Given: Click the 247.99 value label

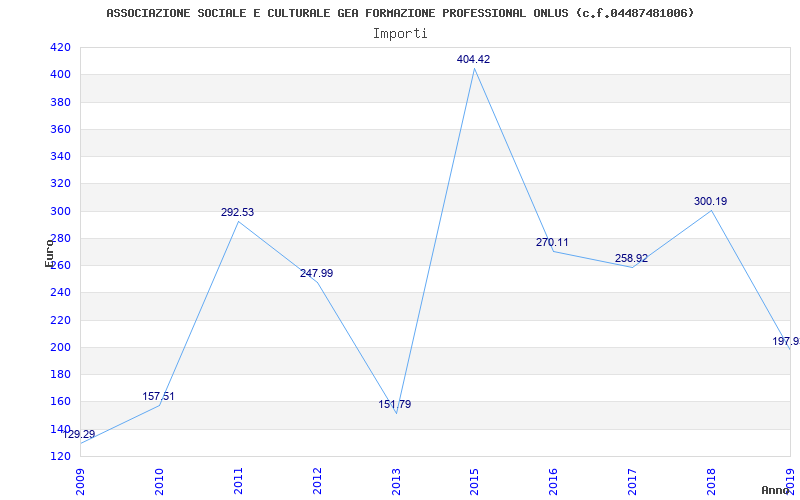Looking at the screenshot, I should click(x=316, y=273).
